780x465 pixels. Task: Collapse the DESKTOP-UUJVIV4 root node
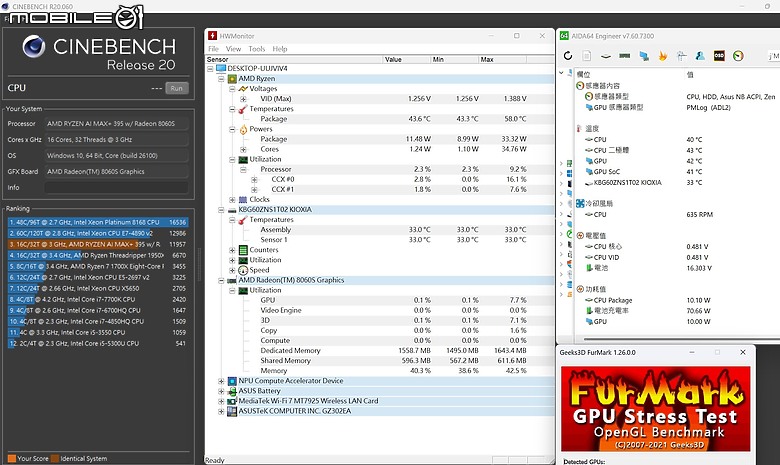210,69
